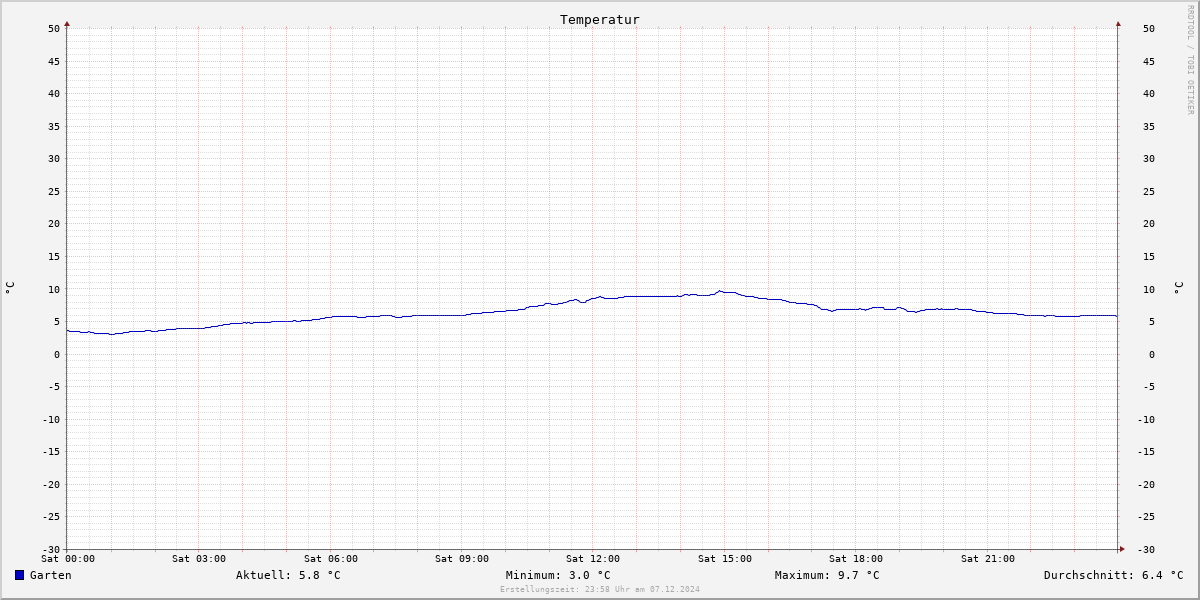The height and width of the screenshot is (600, 1200).
Task: Click the Garten legend label
Action: pos(51,575)
